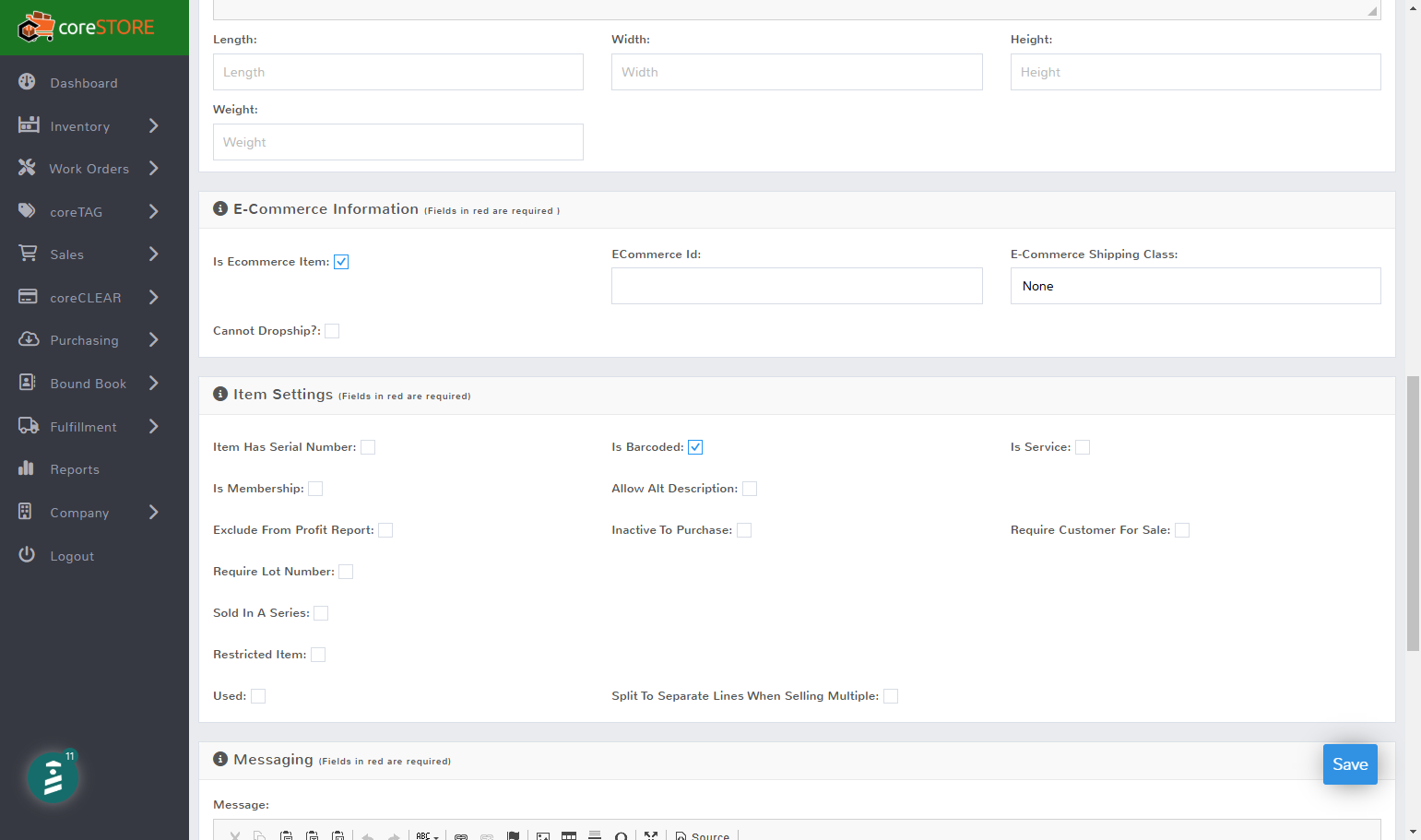Click the info icon beside Item Settings
The width and height of the screenshot is (1421, 840).
[220, 394]
